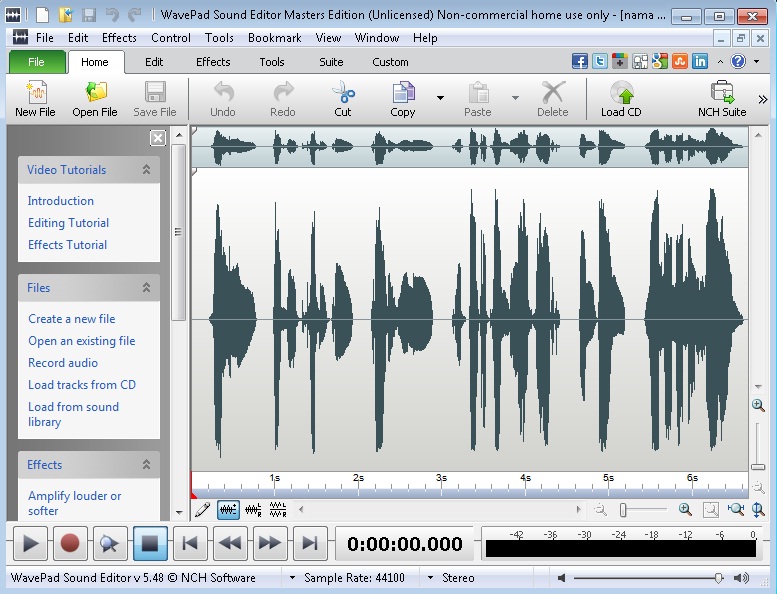Cut selection with the scissors icon
Screen dimensions: 777x594
[x=342, y=99]
